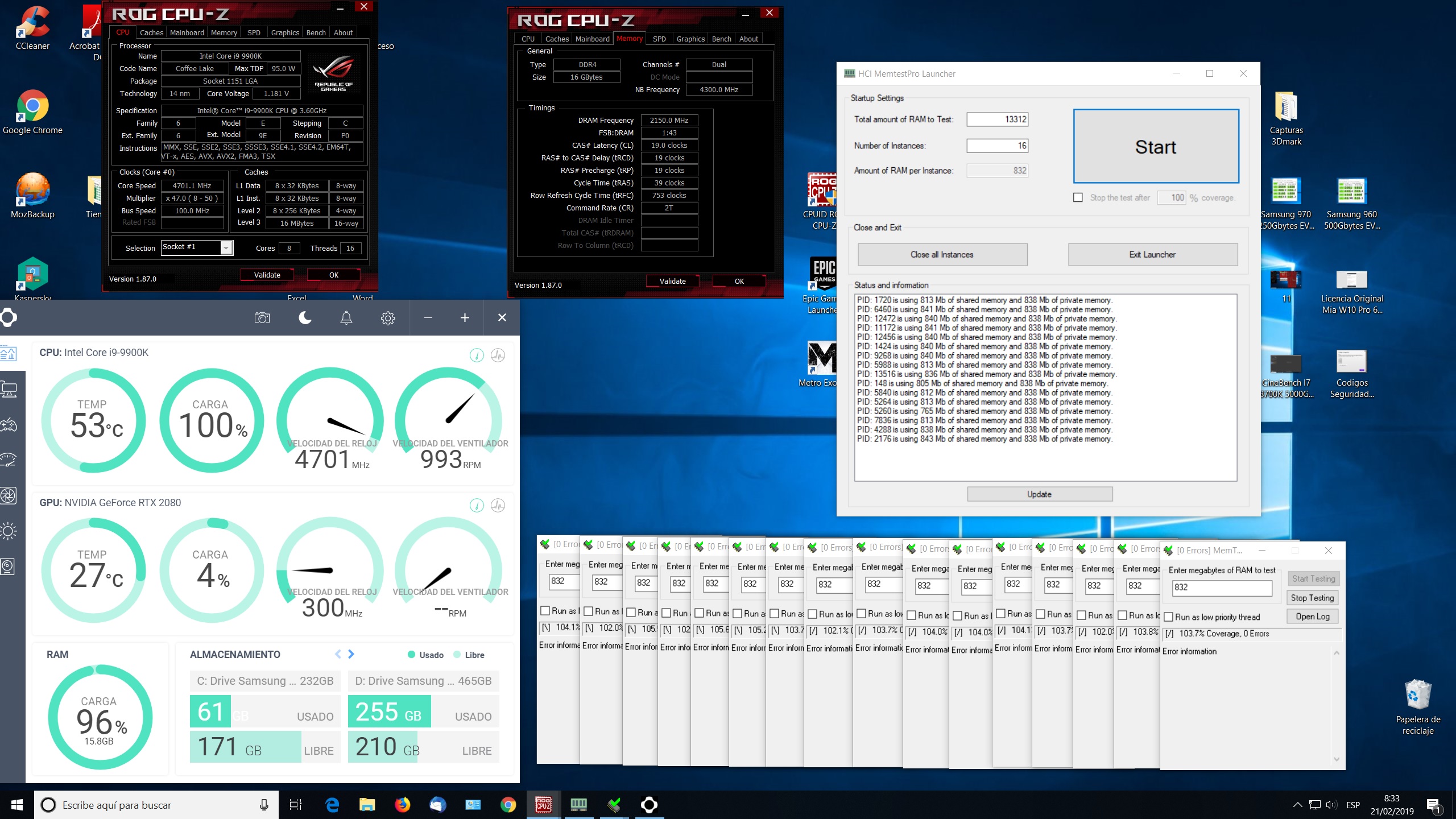The image size is (1456, 819).
Task: Click CPU-Z icon in taskbar
Action: pyautogui.click(x=544, y=805)
